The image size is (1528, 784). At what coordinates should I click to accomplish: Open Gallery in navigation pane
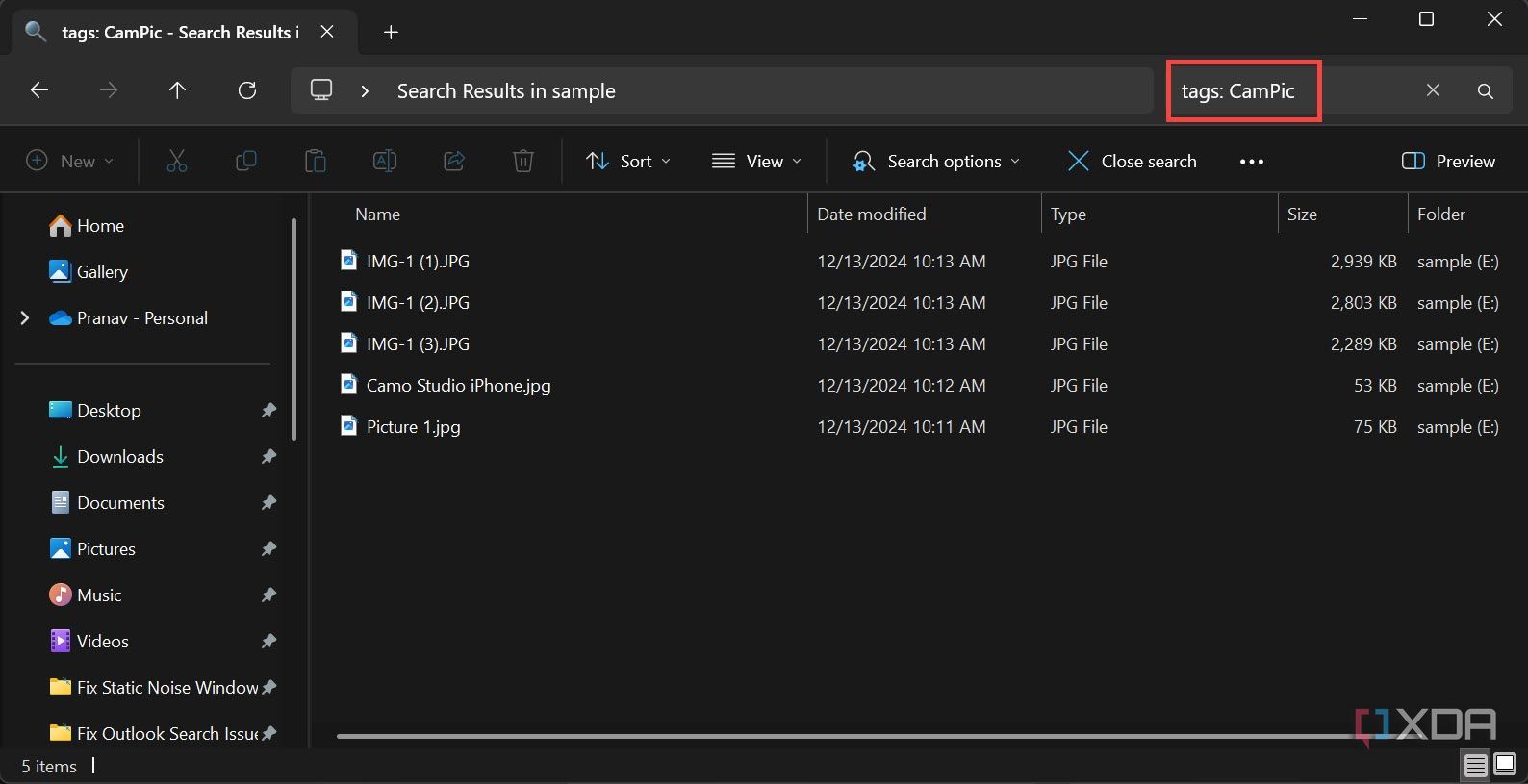pyautogui.click(x=89, y=271)
